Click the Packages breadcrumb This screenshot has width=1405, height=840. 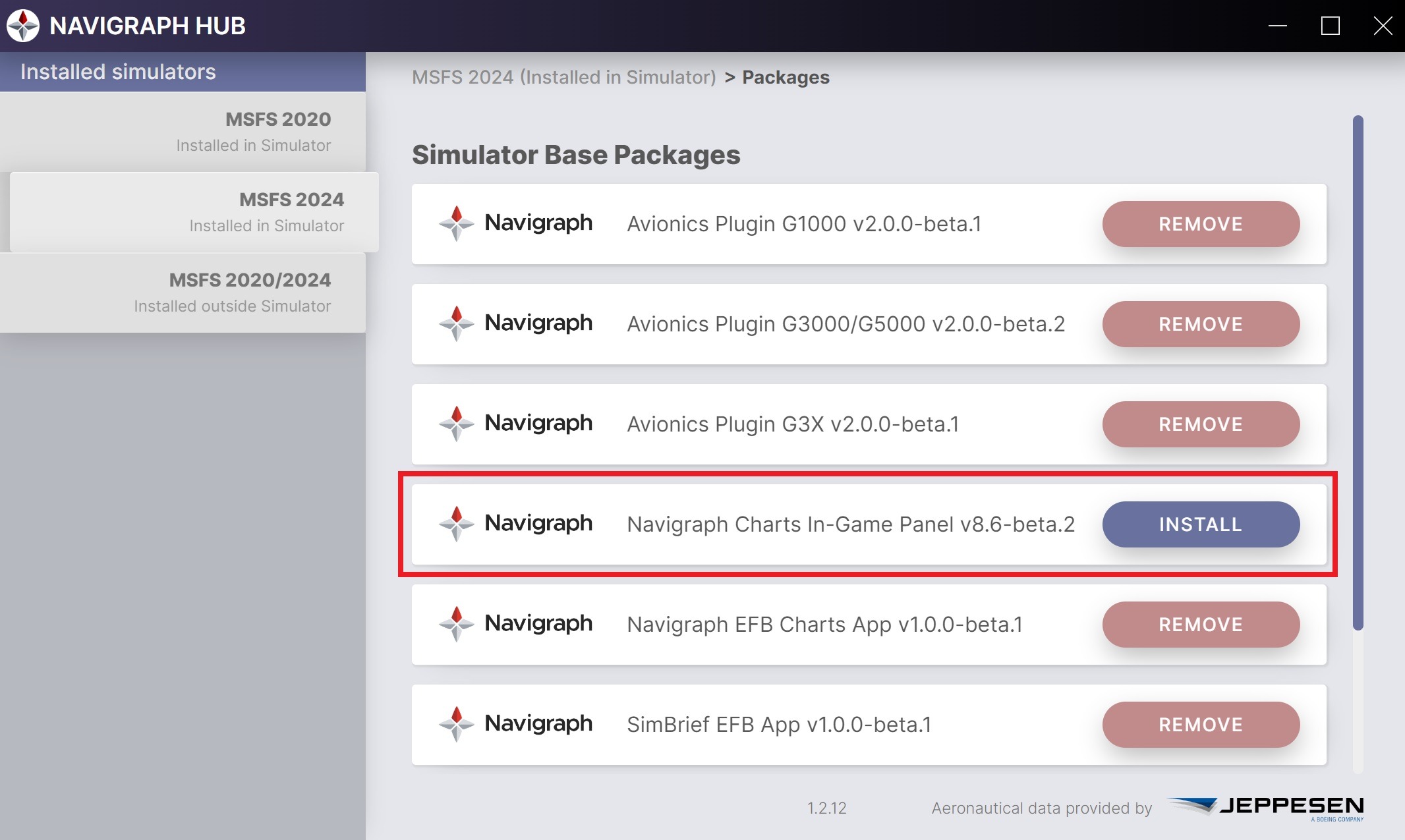coord(786,77)
